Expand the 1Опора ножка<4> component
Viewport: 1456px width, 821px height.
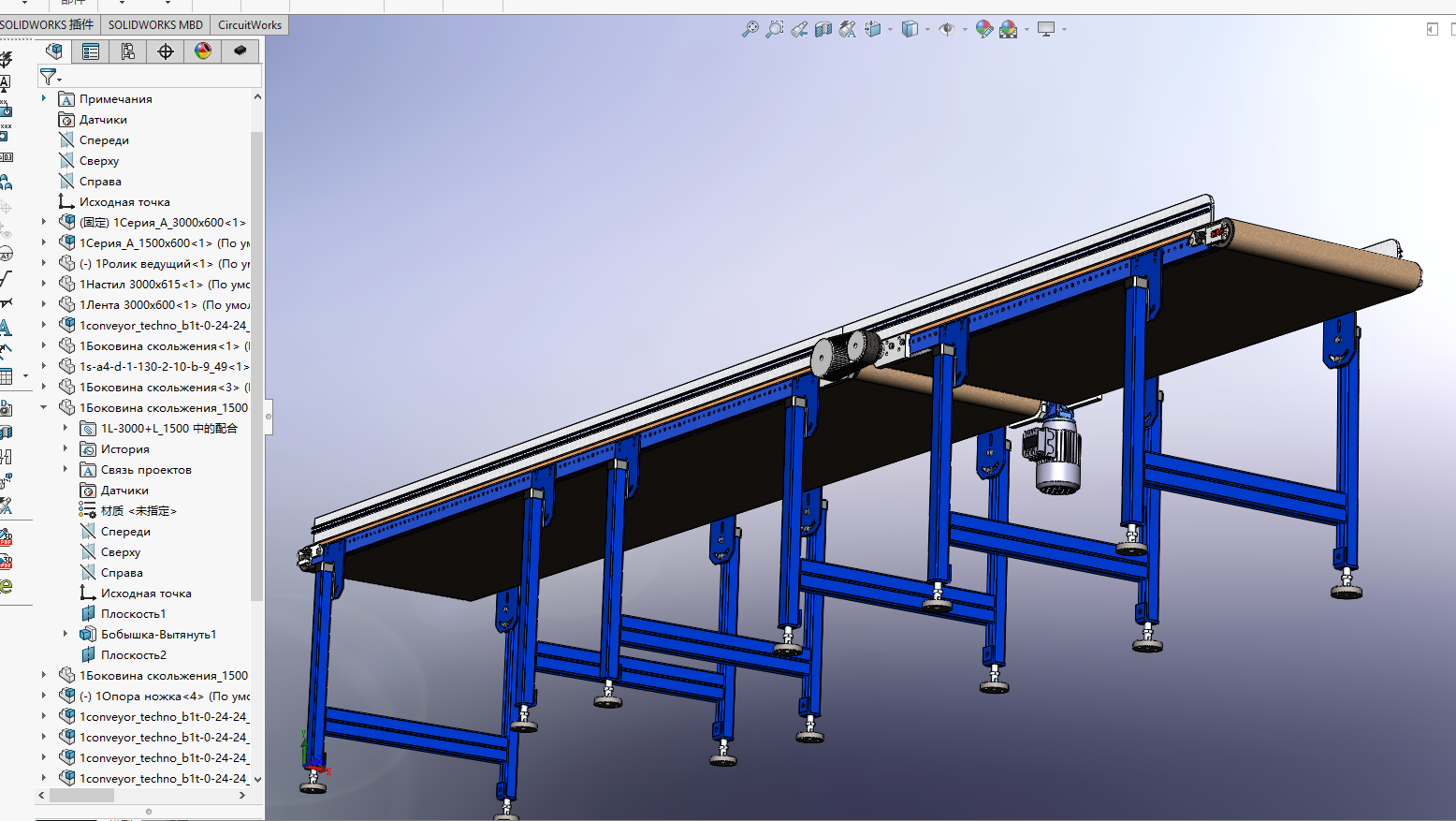pyautogui.click(x=44, y=696)
